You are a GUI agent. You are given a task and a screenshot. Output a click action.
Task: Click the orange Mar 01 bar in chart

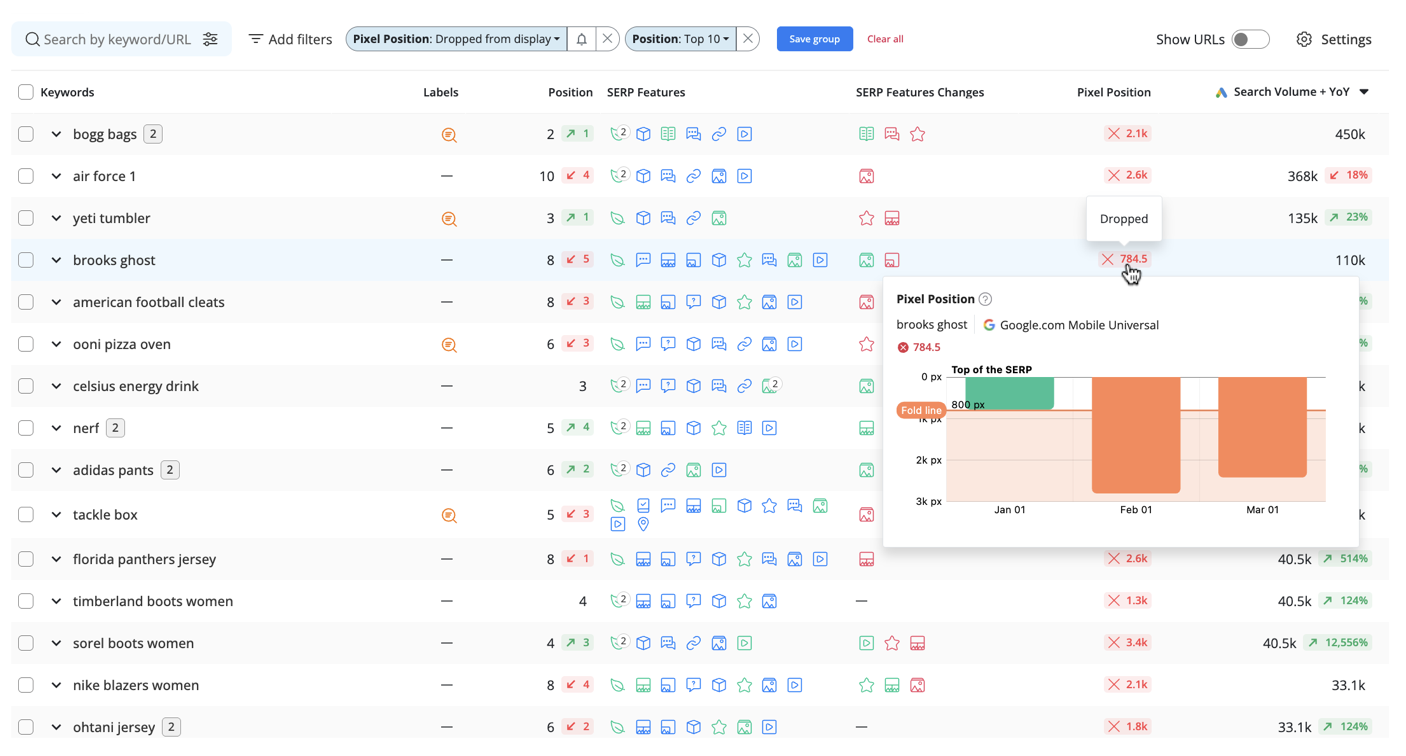tap(1262, 427)
